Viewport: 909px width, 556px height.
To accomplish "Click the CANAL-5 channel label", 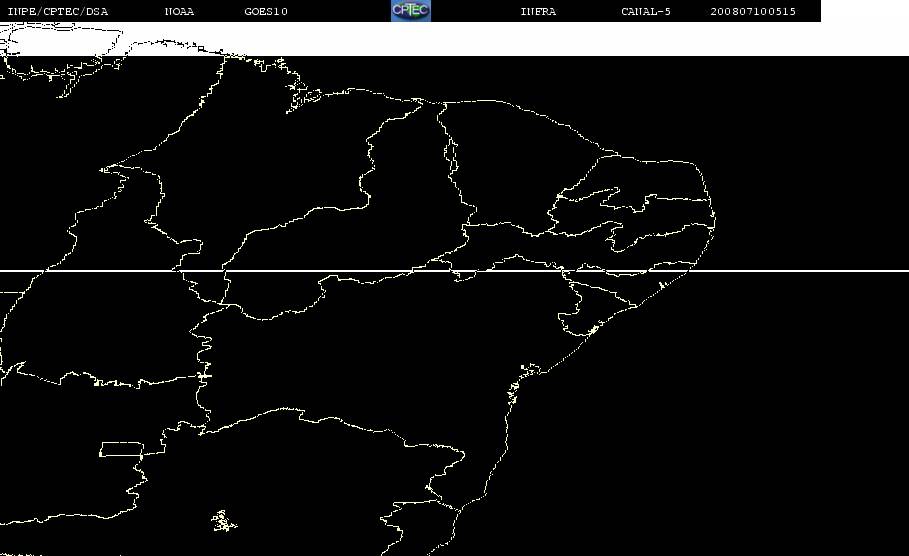I will click(646, 11).
